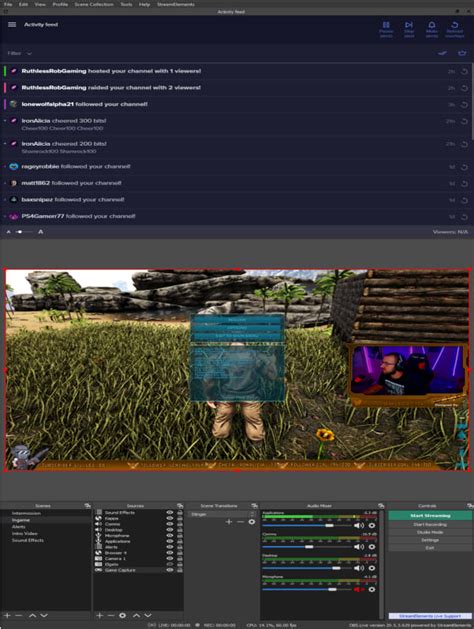Open Applications audio settings gear
Image resolution: width=474 pixels, height=629 pixels.
pos(372,526)
